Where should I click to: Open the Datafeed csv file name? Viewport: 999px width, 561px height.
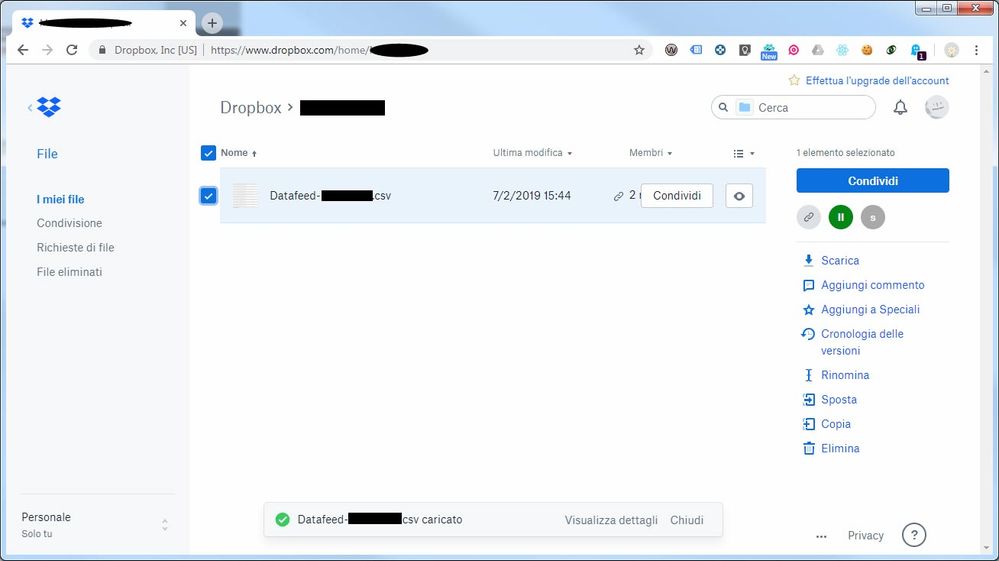coord(330,195)
